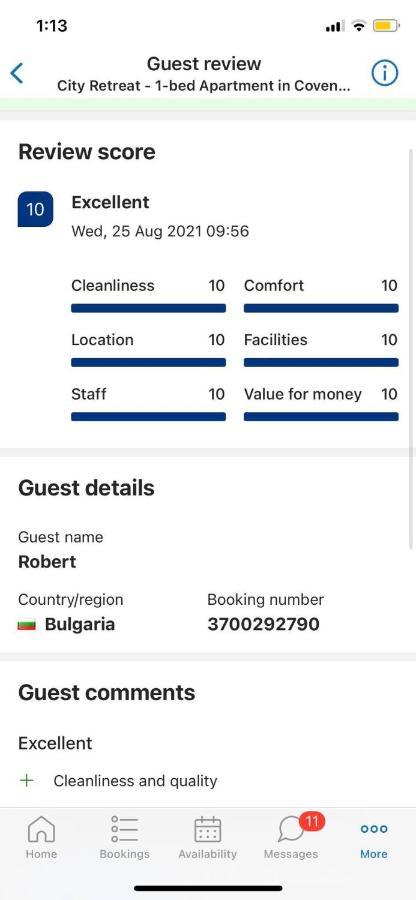Viewport: 416px width, 900px height.
Task: Tap the guest name Robert
Action: pos(47,561)
